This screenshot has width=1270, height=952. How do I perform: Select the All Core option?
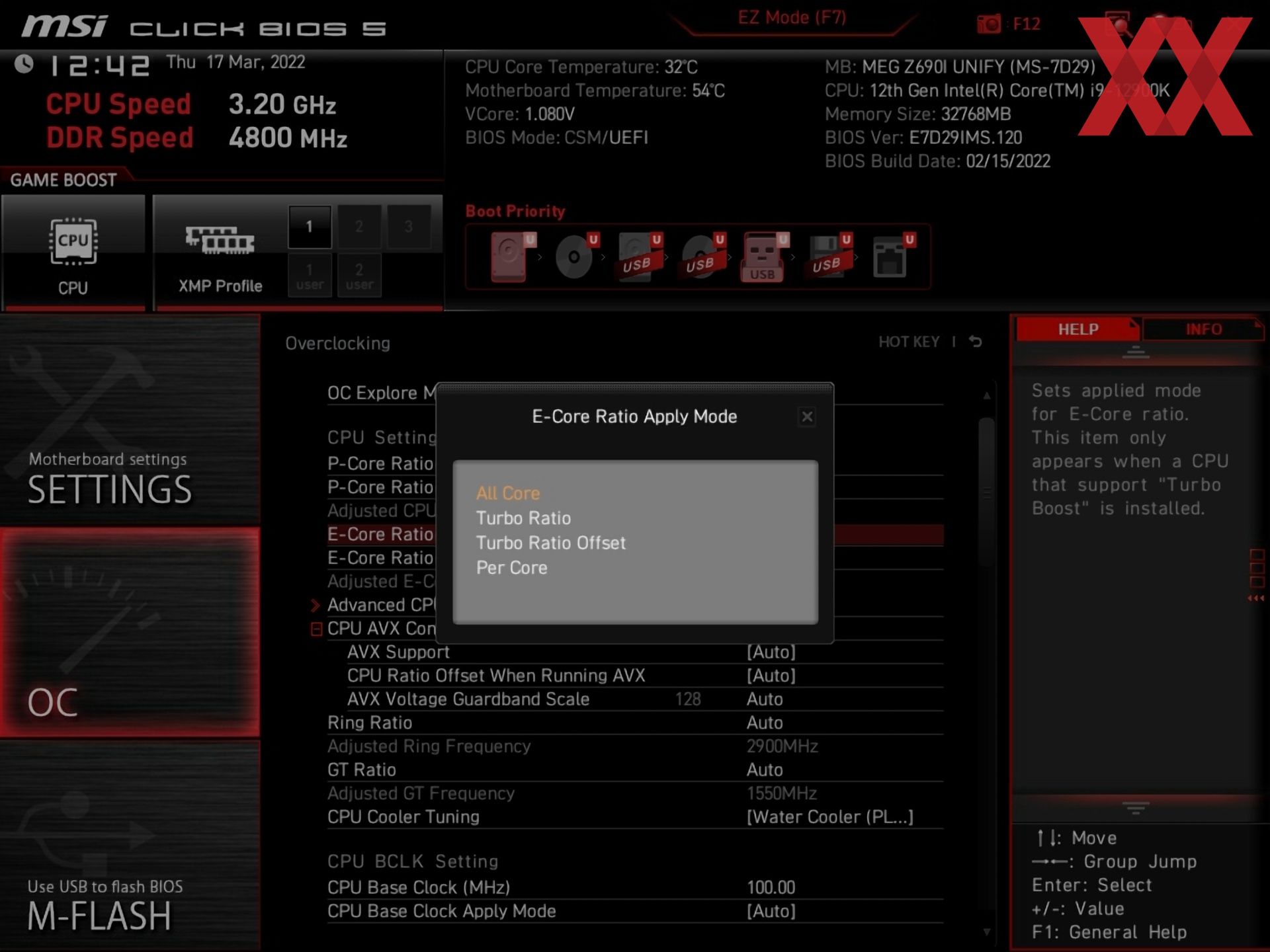pyautogui.click(x=508, y=493)
